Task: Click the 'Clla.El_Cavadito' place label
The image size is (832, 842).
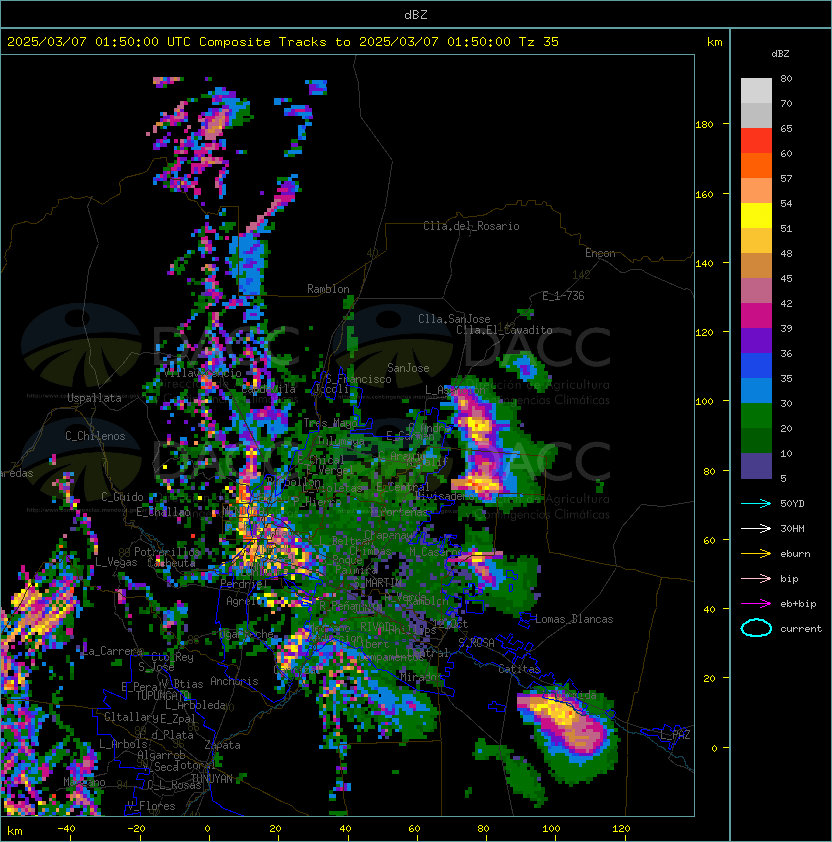Action: coord(504,330)
